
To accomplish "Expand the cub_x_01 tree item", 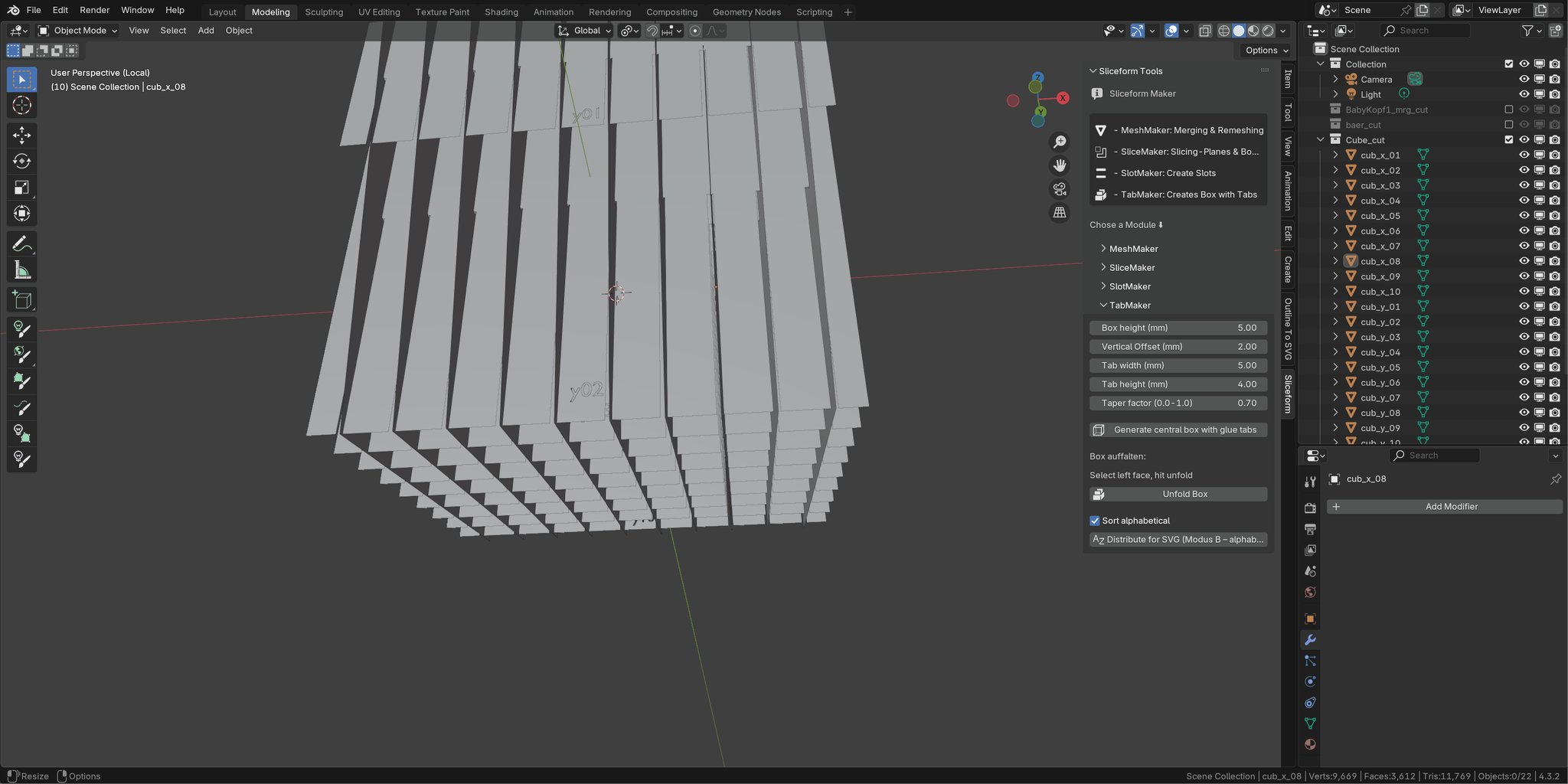I will [1334, 155].
